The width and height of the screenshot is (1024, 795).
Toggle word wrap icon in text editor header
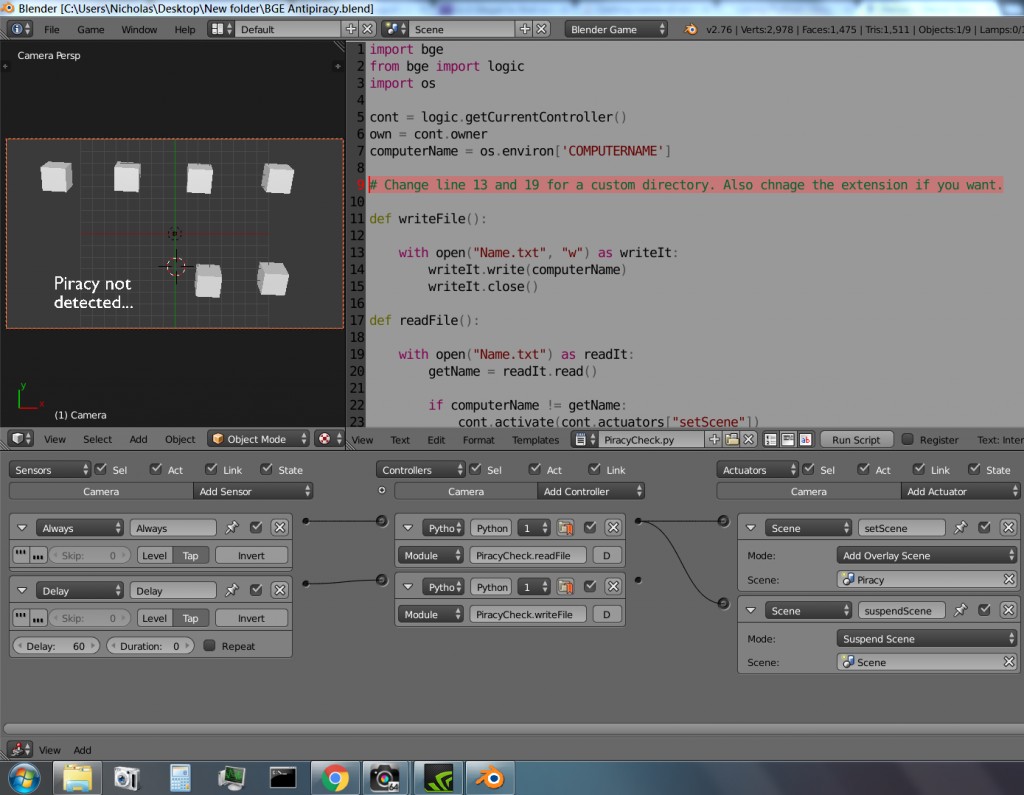(786, 439)
